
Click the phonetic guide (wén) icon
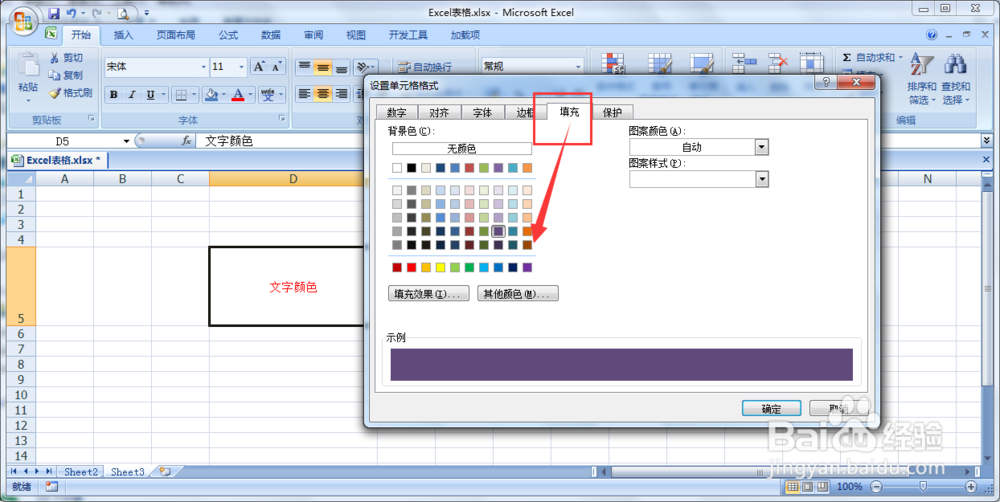click(268, 94)
